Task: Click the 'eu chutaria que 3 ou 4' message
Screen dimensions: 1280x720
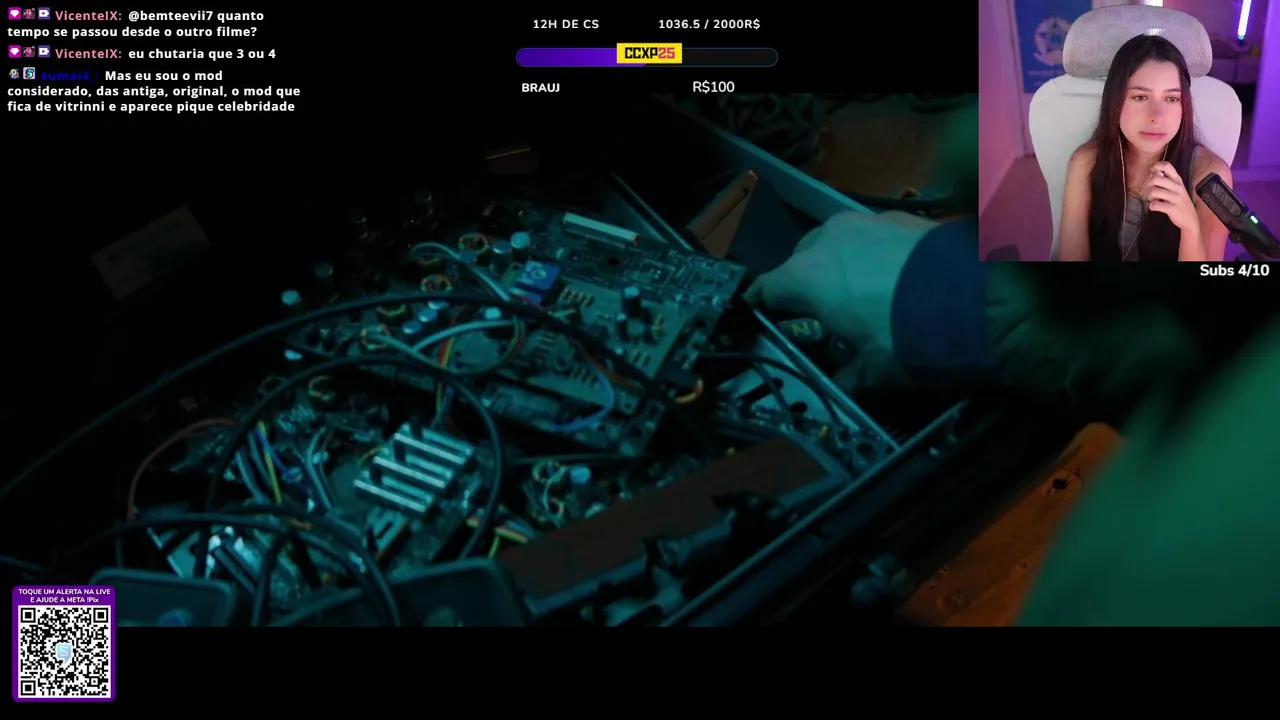Action: (202, 54)
